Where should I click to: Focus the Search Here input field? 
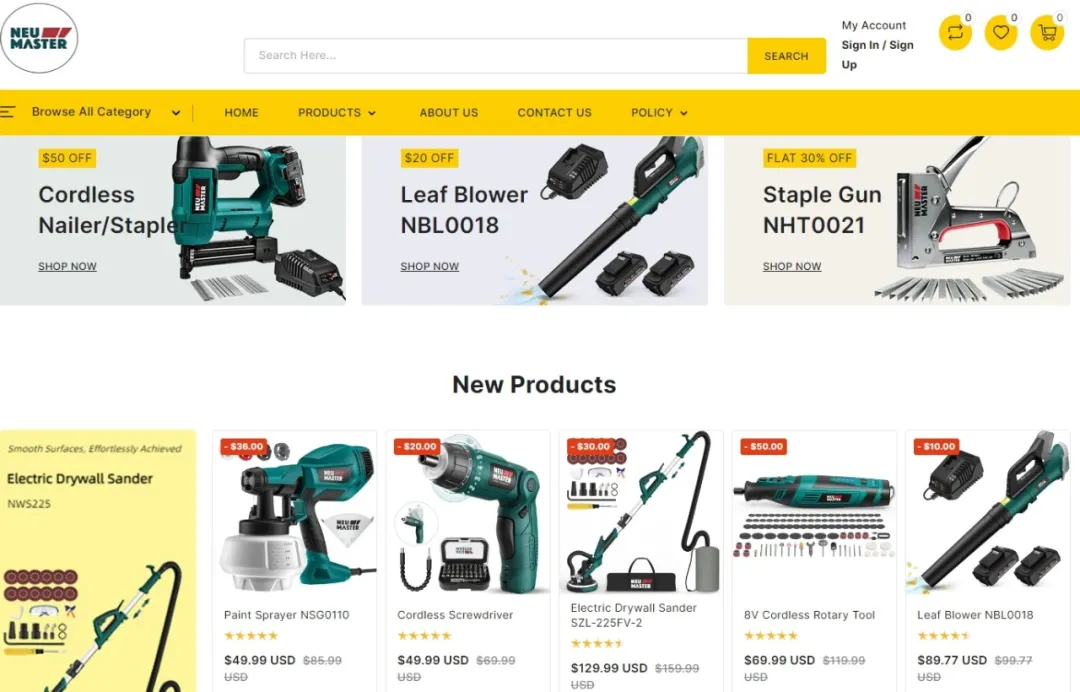[496, 56]
